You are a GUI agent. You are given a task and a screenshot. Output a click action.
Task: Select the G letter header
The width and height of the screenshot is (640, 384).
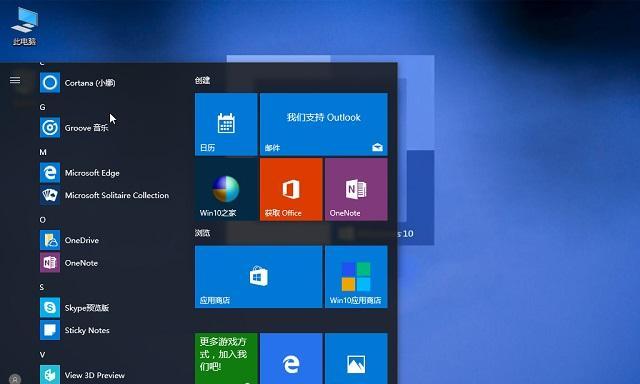(x=42, y=107)
